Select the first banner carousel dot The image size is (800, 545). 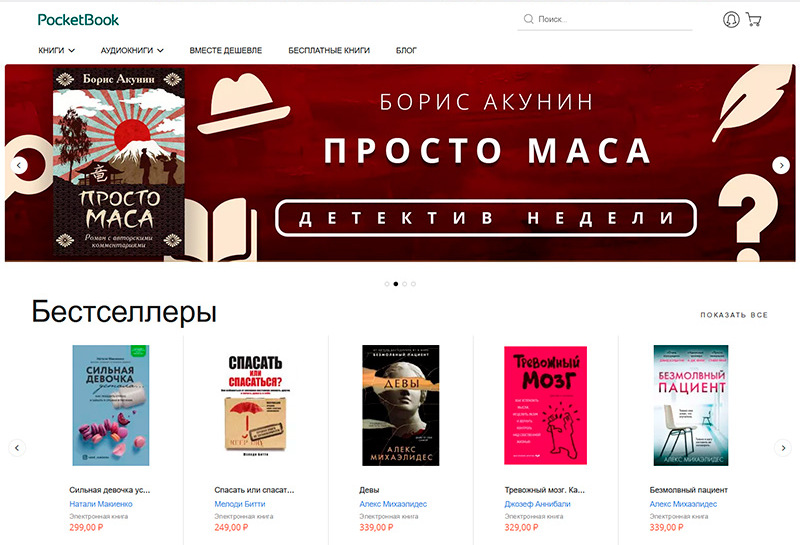click(x=387, y=284)
